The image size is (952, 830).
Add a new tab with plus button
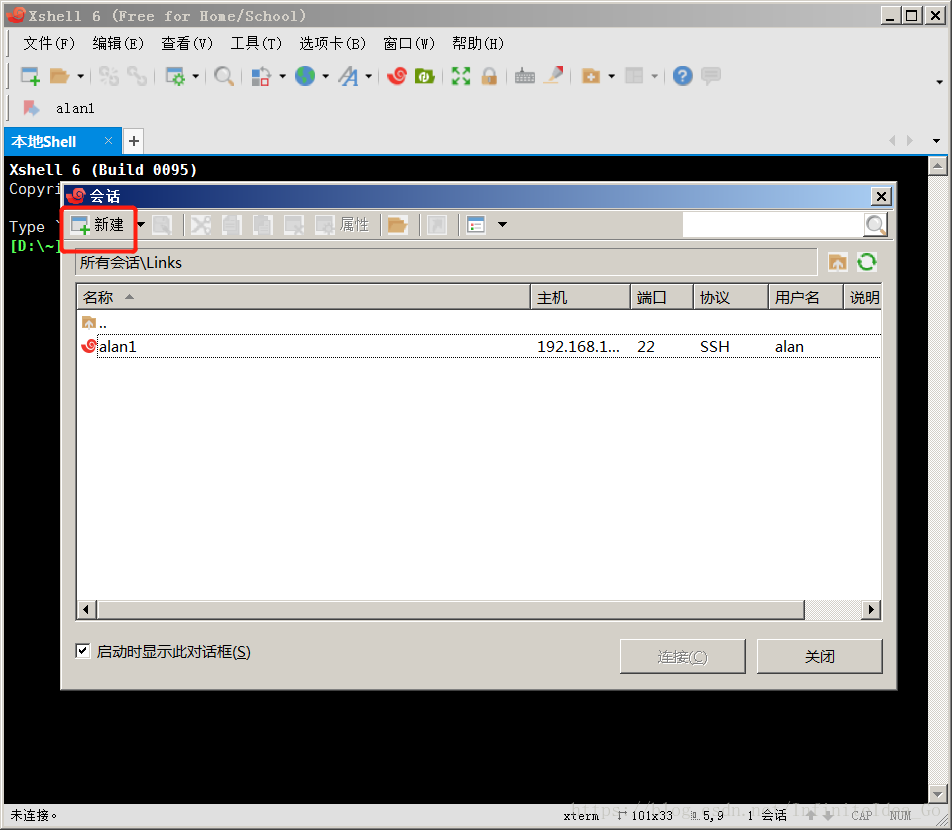[134, 141]
